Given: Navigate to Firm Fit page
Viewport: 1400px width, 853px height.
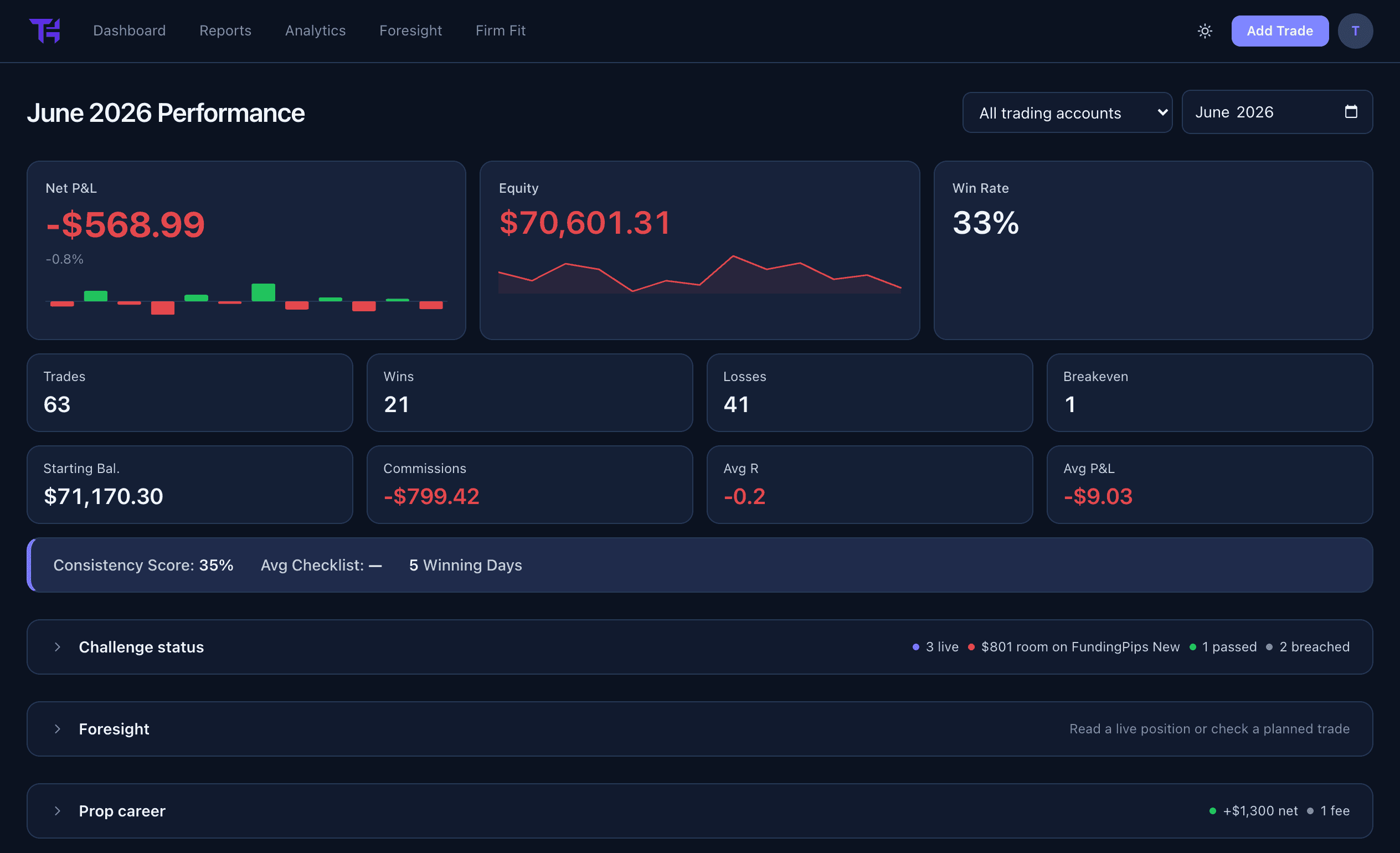Looking at the screenshot, I should (x=501, y=30).
